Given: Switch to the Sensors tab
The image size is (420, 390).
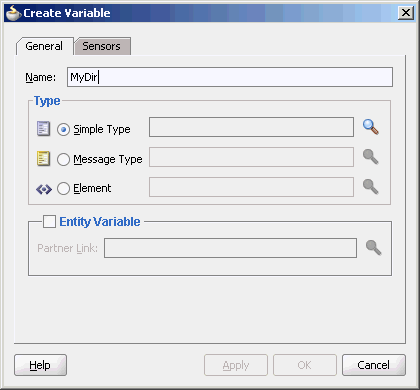Looking at the screenshot, I should pos(102,46).
